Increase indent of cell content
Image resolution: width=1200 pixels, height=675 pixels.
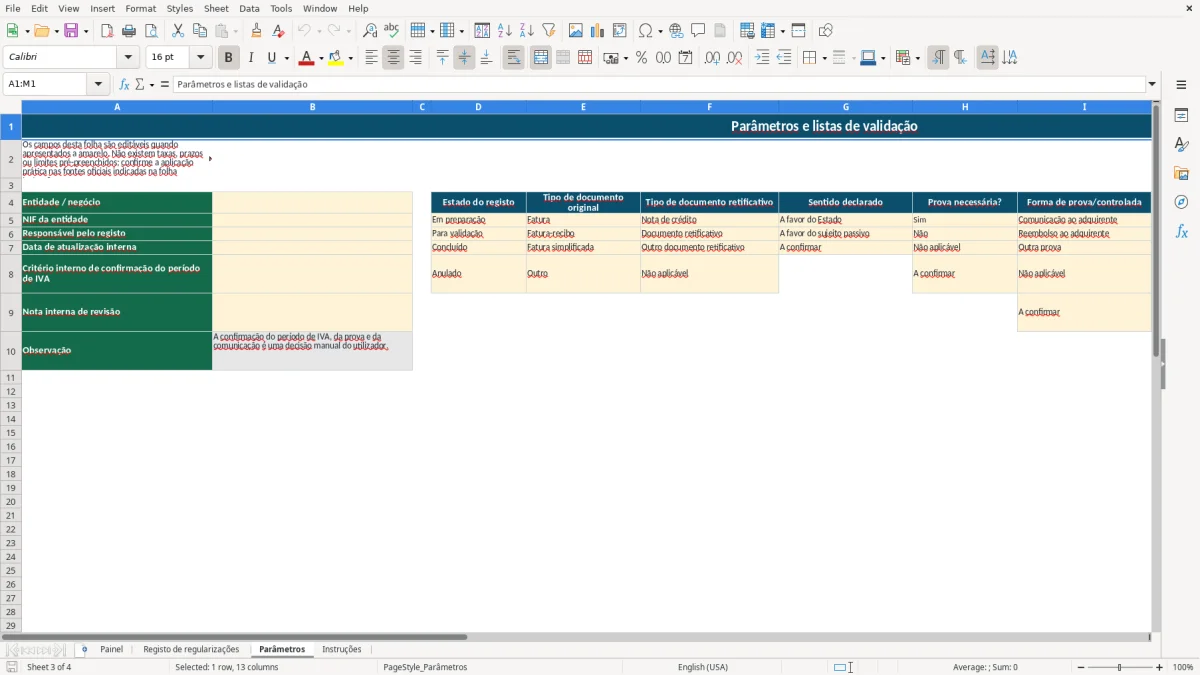(762, 58)
